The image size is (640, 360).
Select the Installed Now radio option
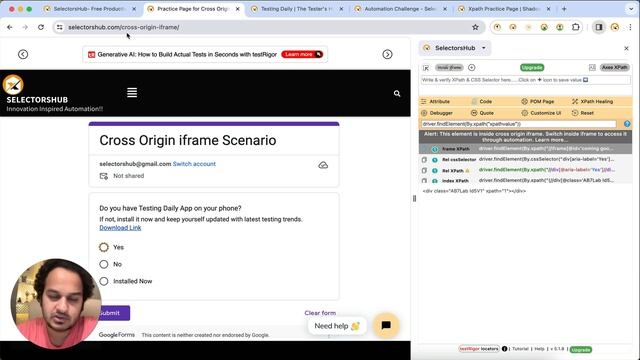(x=104, y=281)
